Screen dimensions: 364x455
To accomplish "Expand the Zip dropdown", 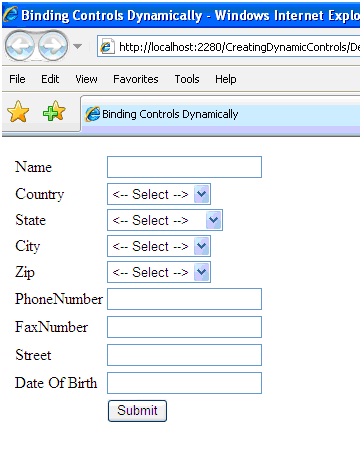I will (x=202, y=272).
